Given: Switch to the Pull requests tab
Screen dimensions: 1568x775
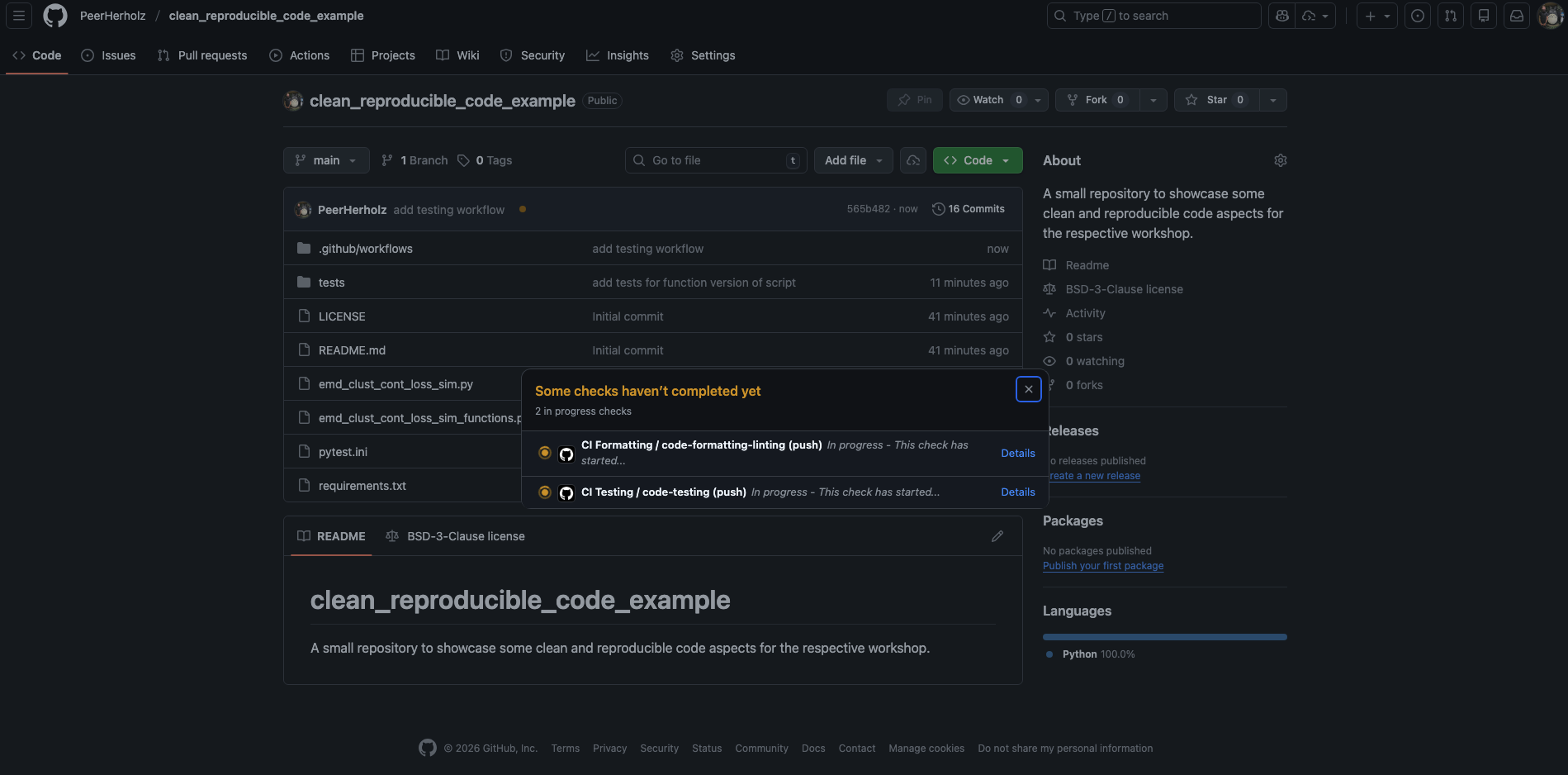Looking at the screenshot, I should (x=202, y=55).
